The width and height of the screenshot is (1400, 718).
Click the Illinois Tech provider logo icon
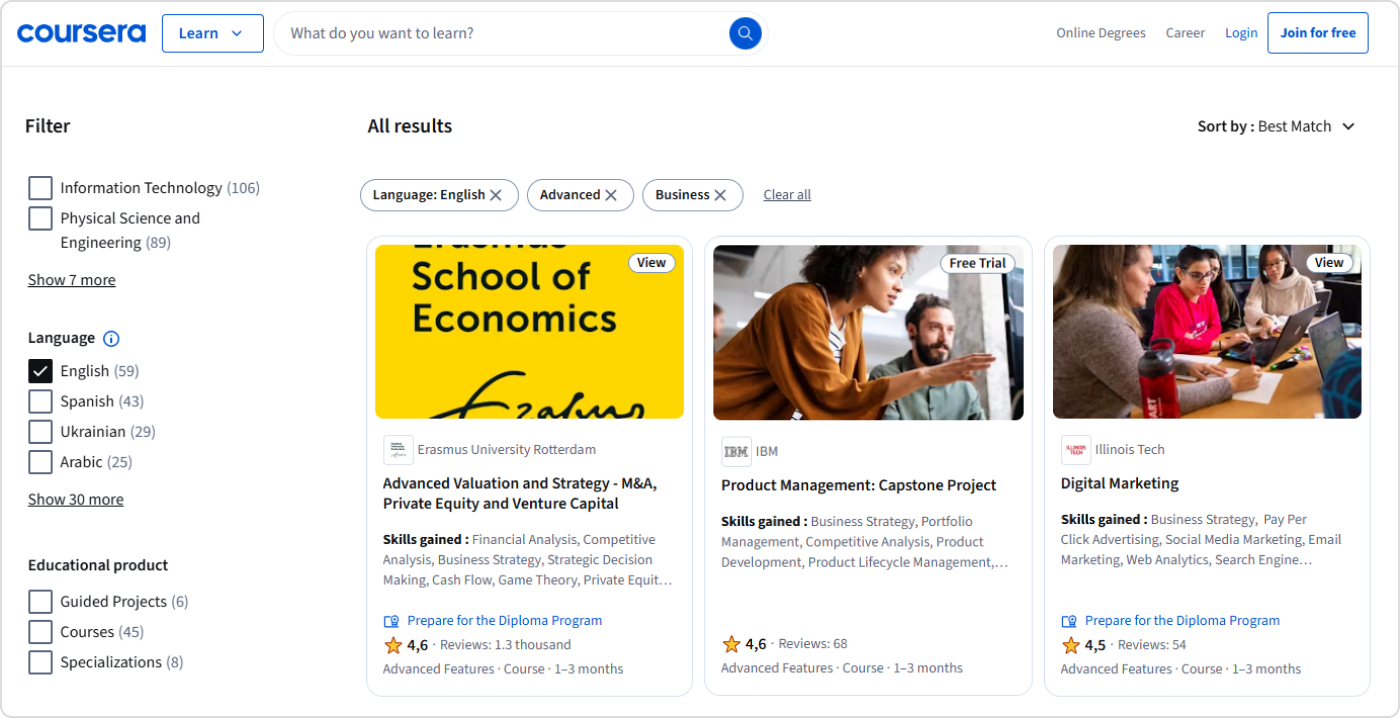pos(1075,450)
